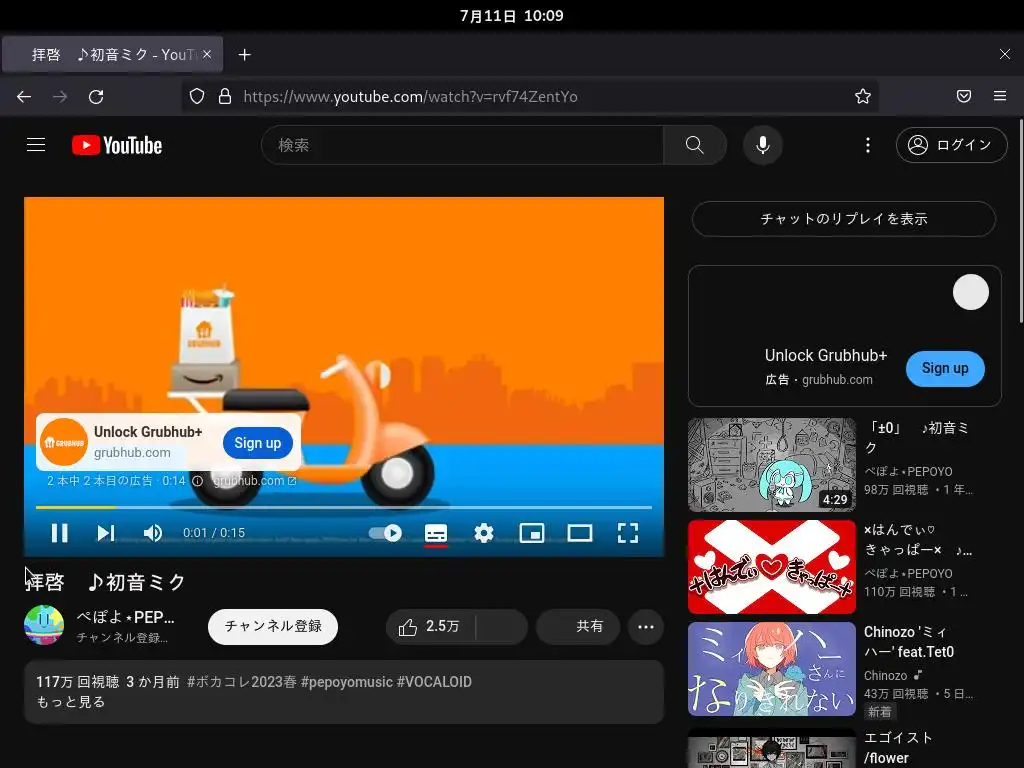Image resolution: width=1024 pixels, height=768 pixels.
Task: Open more actions three-dot button
Action: (646, 626)
